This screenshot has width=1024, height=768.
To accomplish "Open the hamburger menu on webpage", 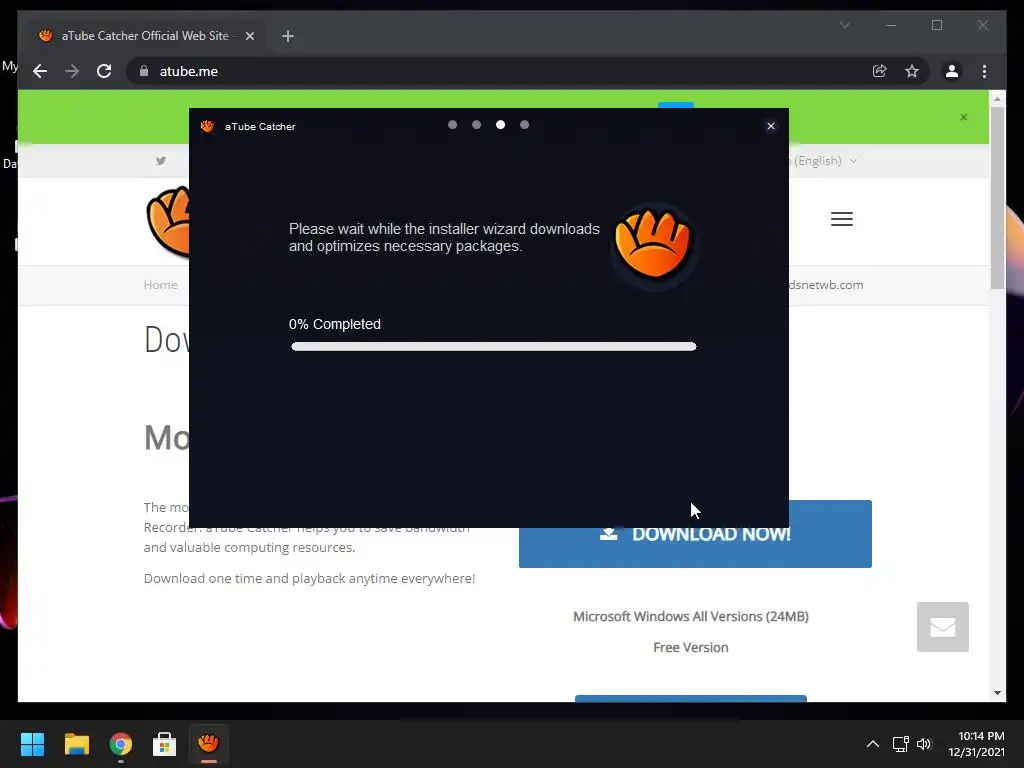I will [842, 219].
